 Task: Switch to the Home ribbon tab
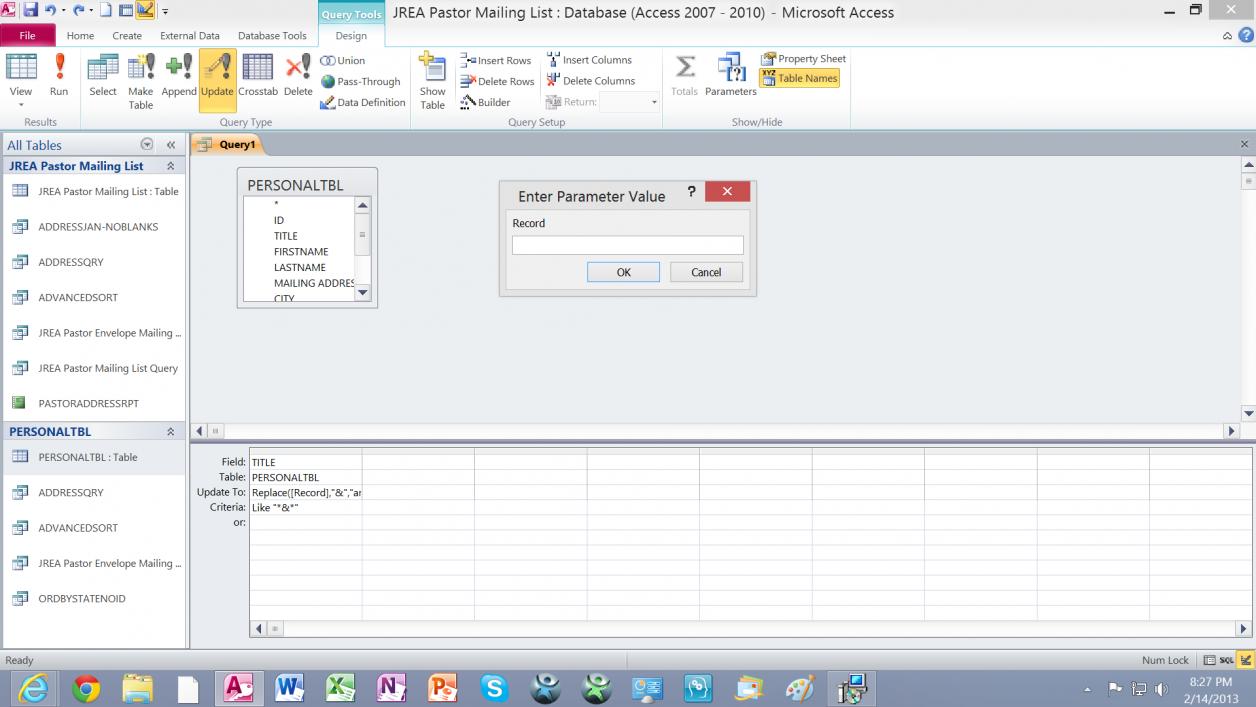(80, 36)
